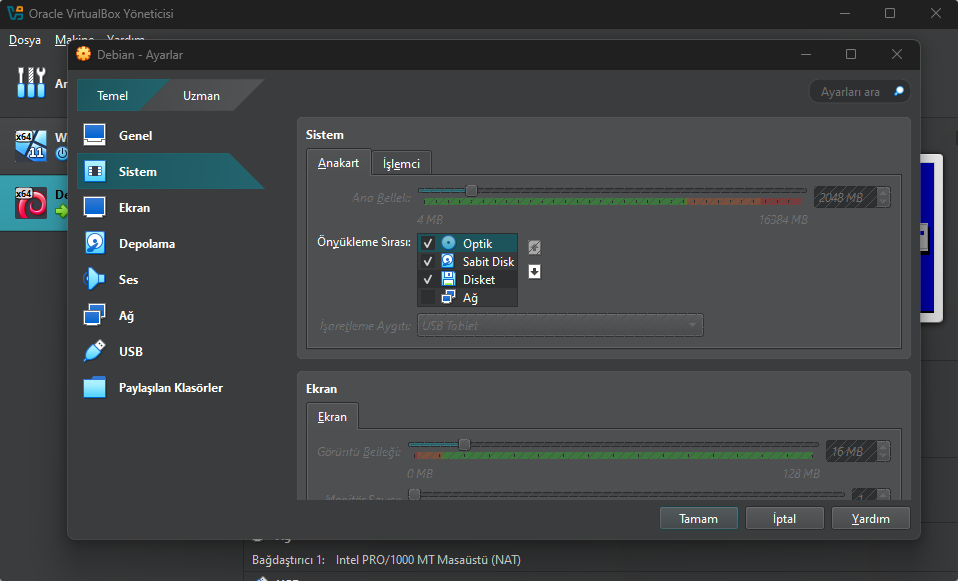Image resolution: width=958 pixels, height=581 pixels.
Task: Switch to Uzman expert mode tab
Action: click(201, 96)
